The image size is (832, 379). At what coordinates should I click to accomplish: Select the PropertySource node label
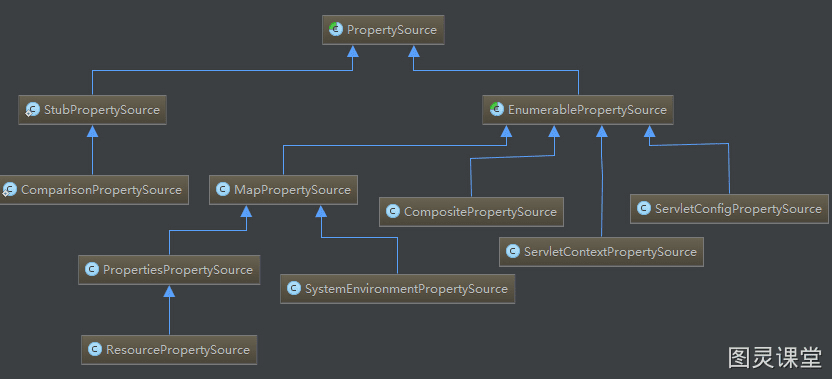click(392, 30)
